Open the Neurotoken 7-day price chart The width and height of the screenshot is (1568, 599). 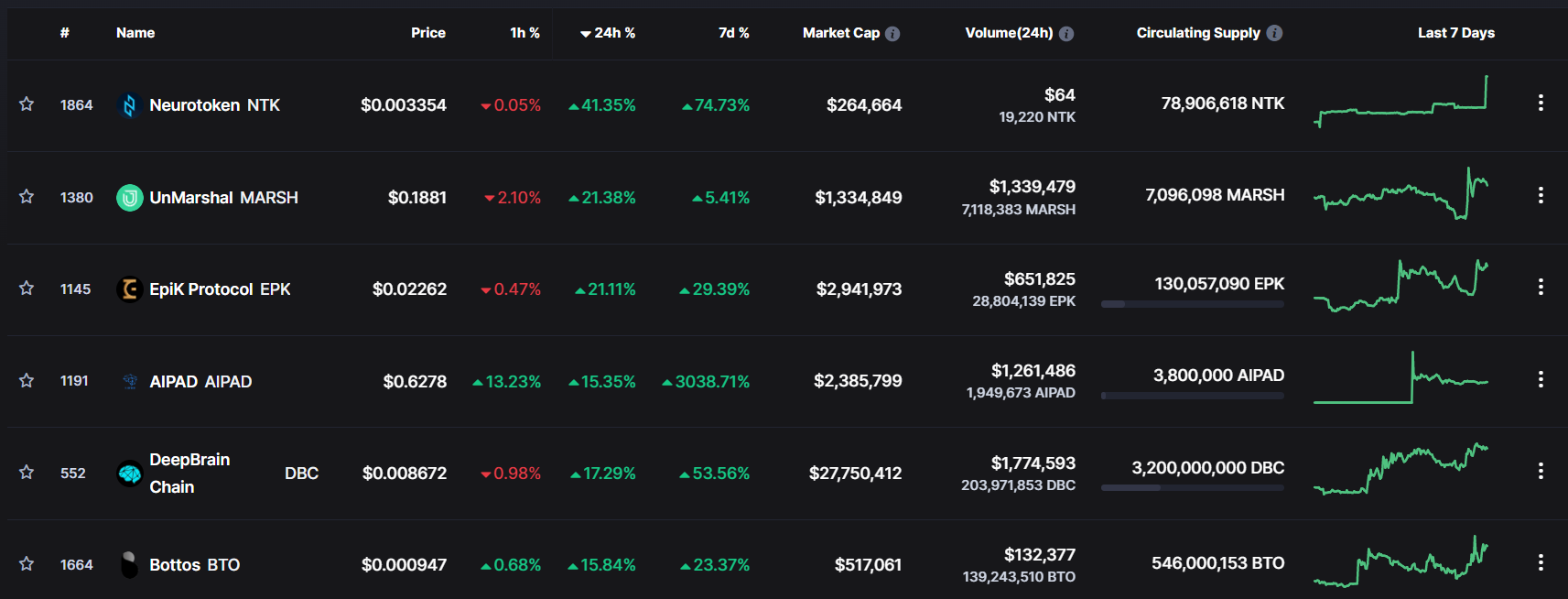[x=1400, y=102]
